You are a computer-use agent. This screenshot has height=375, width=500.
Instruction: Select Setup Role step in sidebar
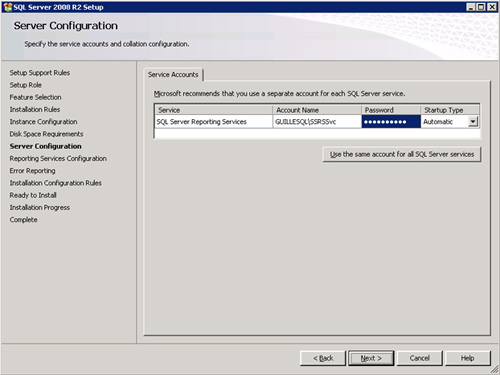26,85
